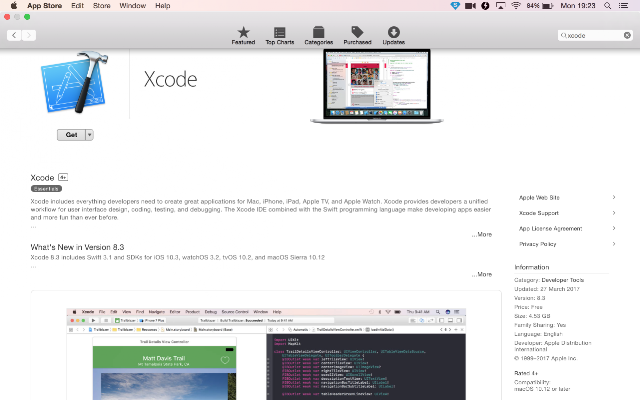Screen dimensions: 640x400
Task: Open the Updates download tab
Action: tap(393, 36)
